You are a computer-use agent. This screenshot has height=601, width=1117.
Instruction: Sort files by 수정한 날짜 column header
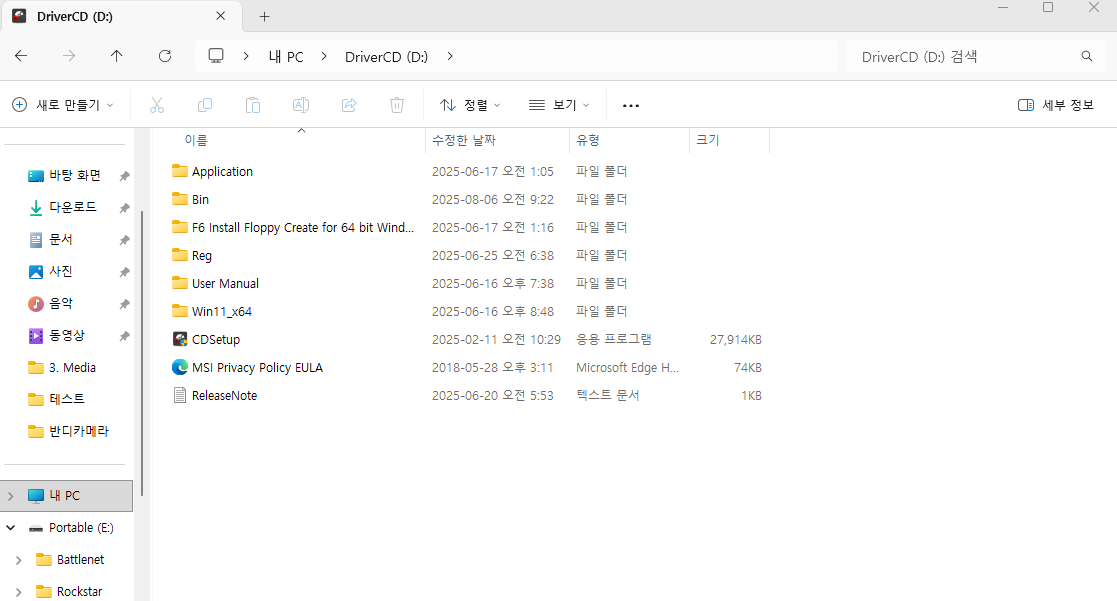(x=464, y=140)
